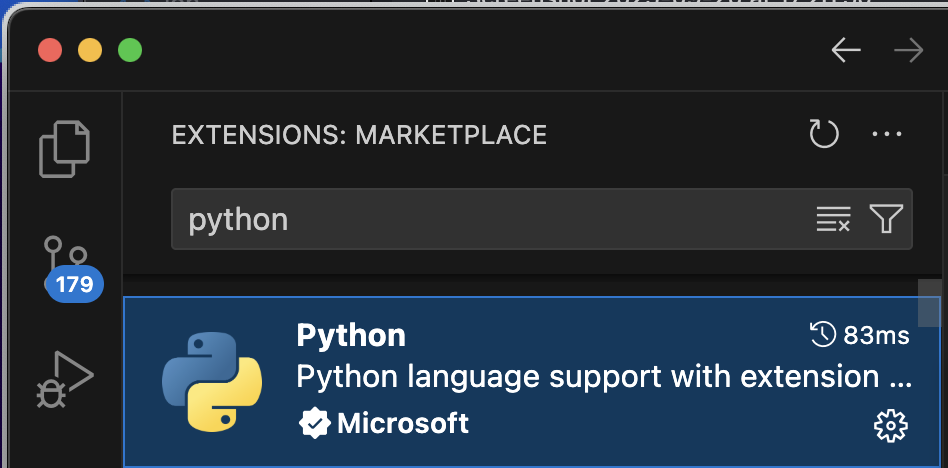Click the Python logo thumbnail
This screenshot has width=948, height=468.
(212, 381)
